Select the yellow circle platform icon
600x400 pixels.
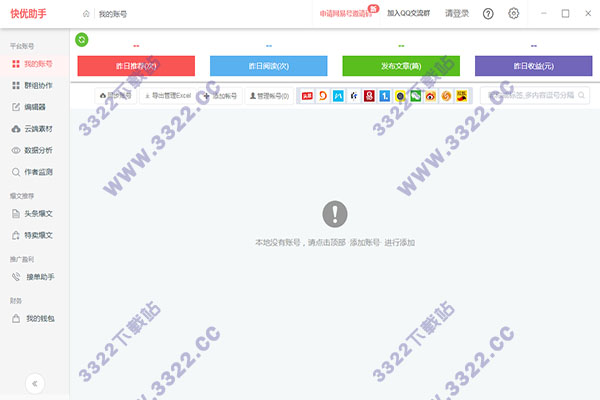point(400,96)
